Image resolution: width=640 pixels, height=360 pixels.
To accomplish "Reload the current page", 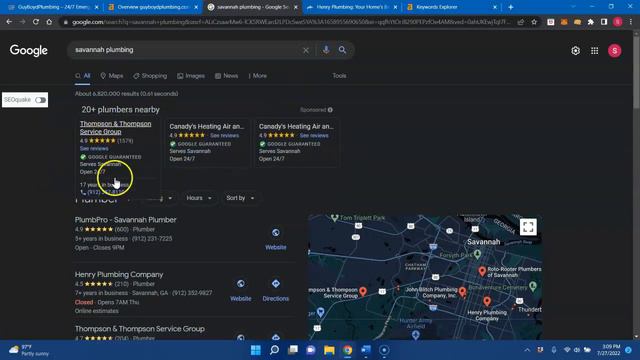I will pyautogui.click(x=36, y=22).
